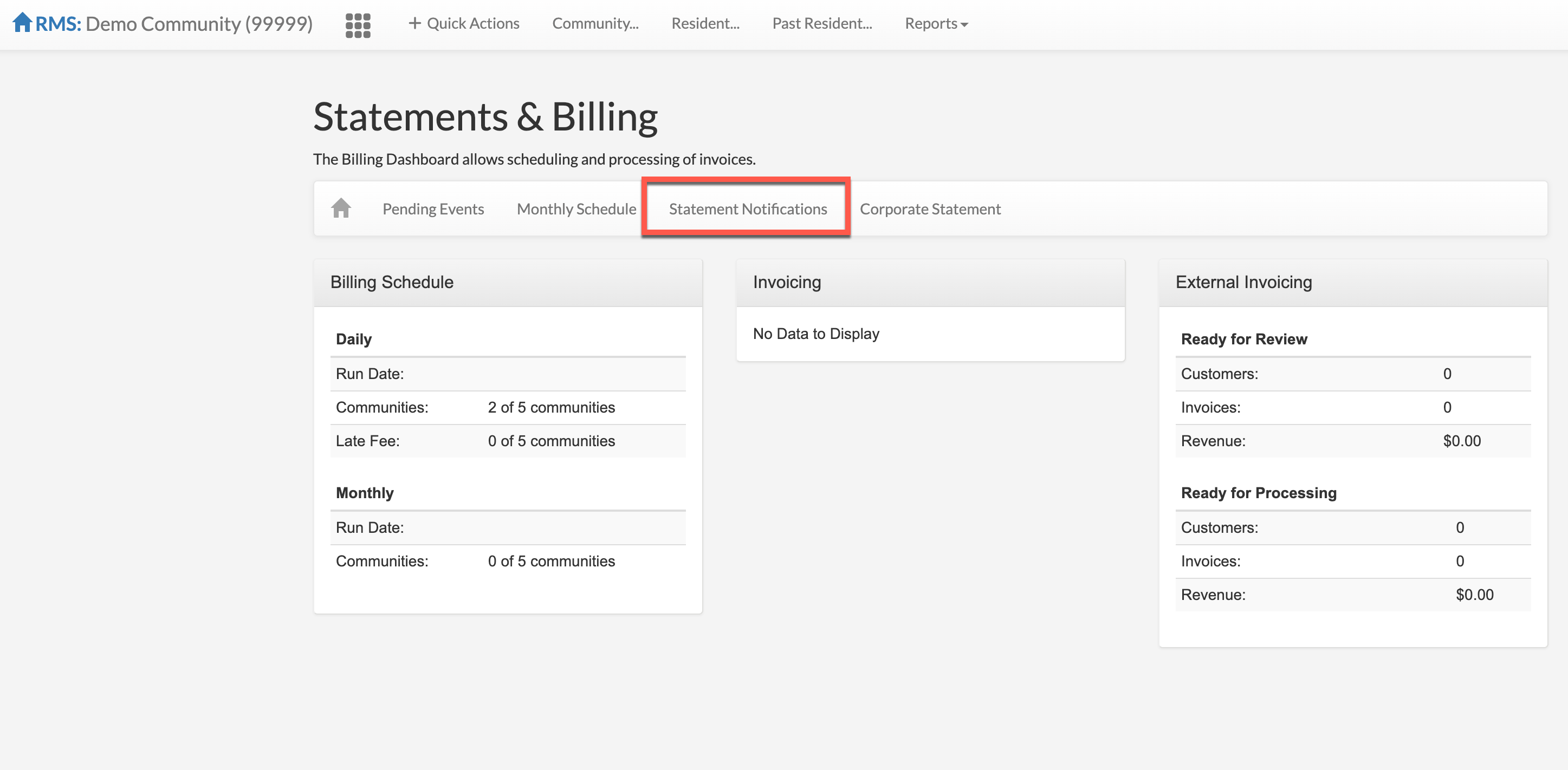Screen dimensions: 1568x770
Task: Click the caret arrow next to Reports
Action: [964, 25]
